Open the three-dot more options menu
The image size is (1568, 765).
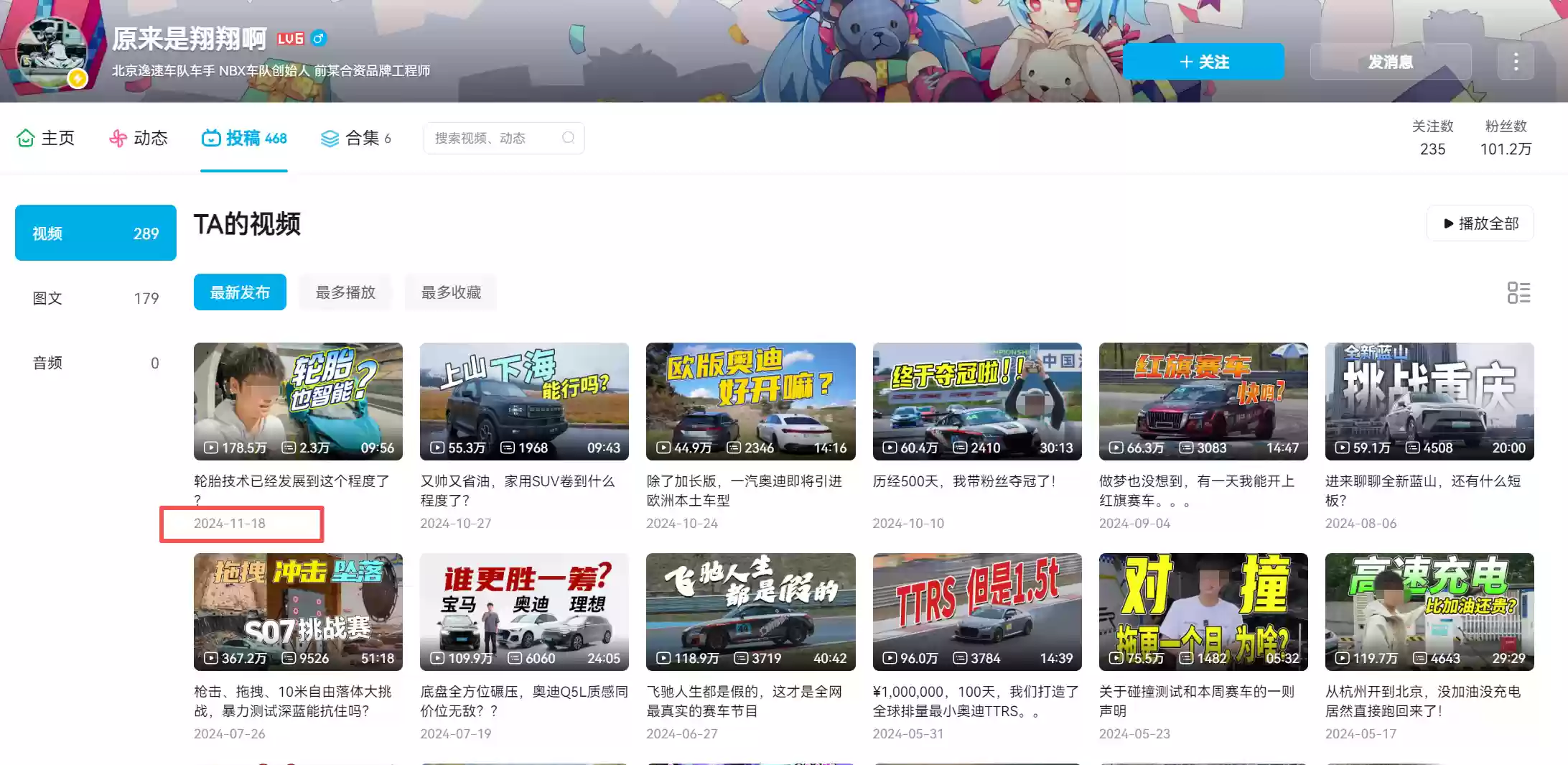[x=1516, y=62]
